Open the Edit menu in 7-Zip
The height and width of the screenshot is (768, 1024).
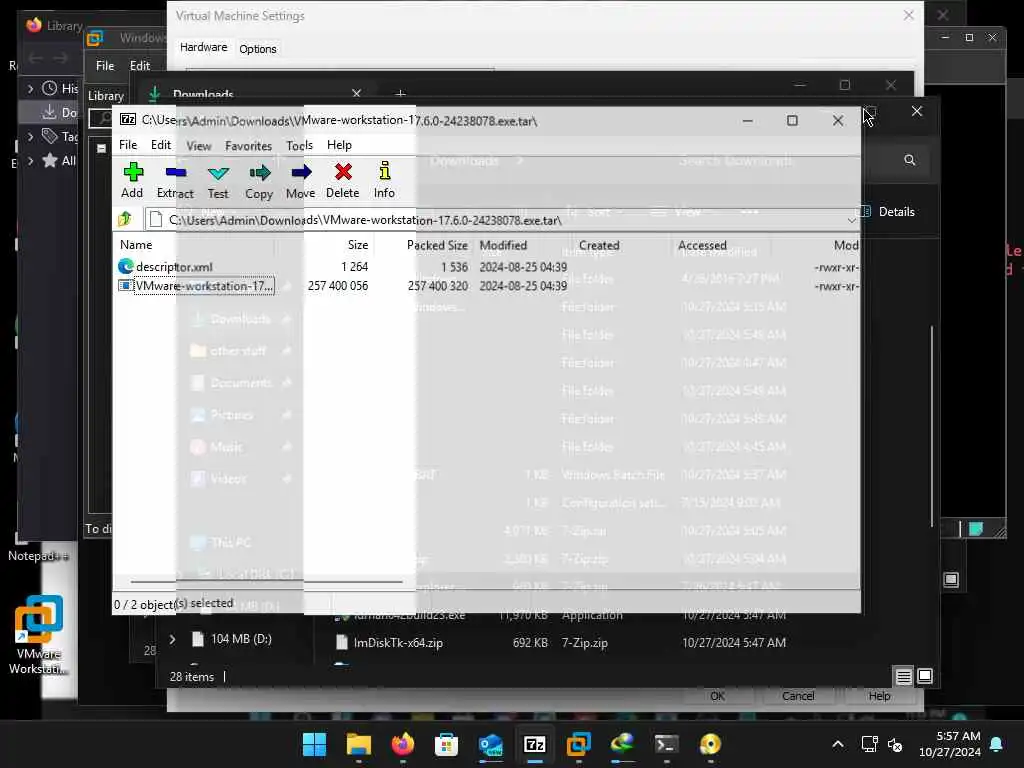[161, 145]
